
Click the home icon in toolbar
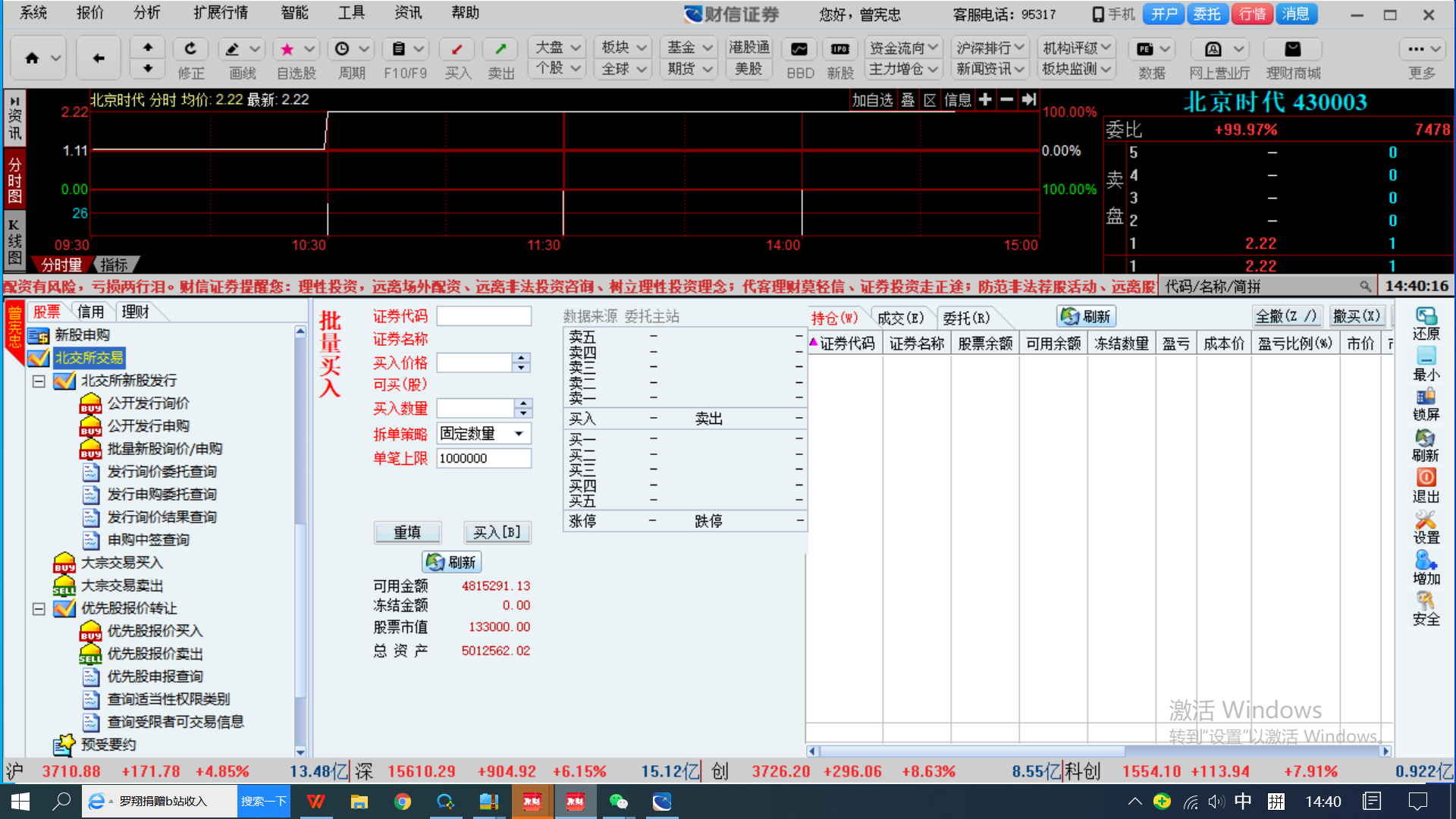(32, 58)
